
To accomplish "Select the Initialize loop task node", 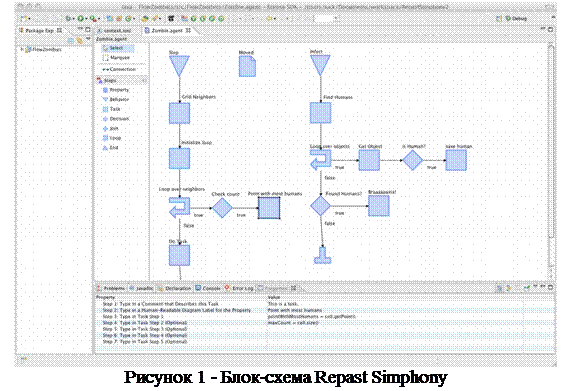I will point(179,158).
